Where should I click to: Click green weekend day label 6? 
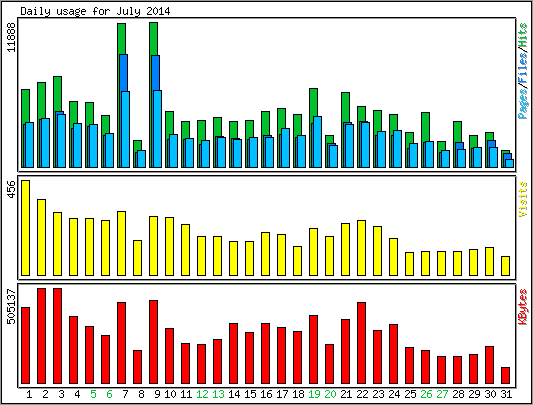[109, 394]
